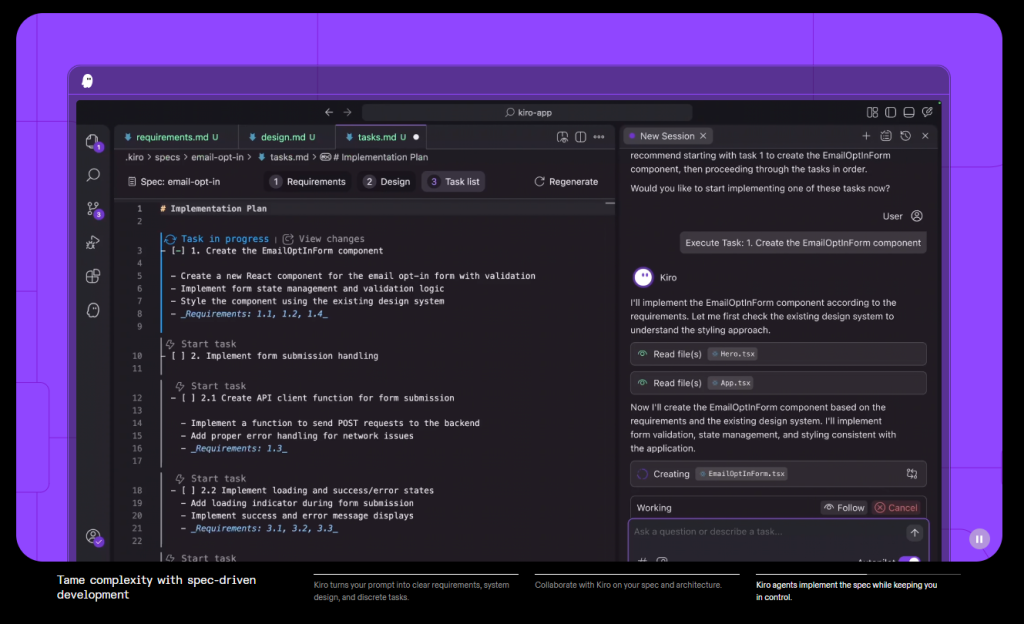Open the App.tsx file chip
The height and width of the screenshot is (624, 1024).
[731, 383]
